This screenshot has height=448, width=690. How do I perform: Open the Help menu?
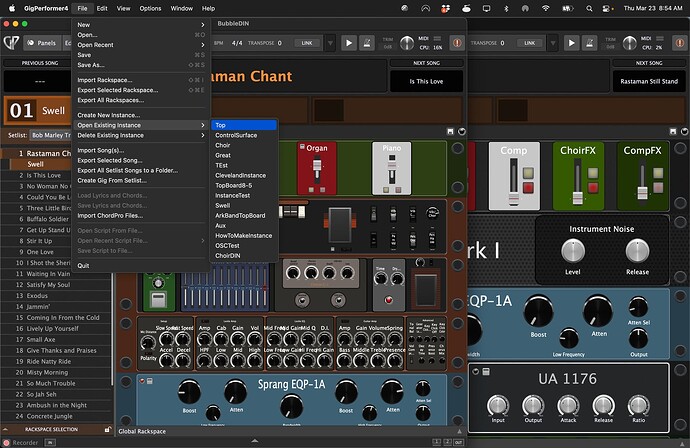208,8
